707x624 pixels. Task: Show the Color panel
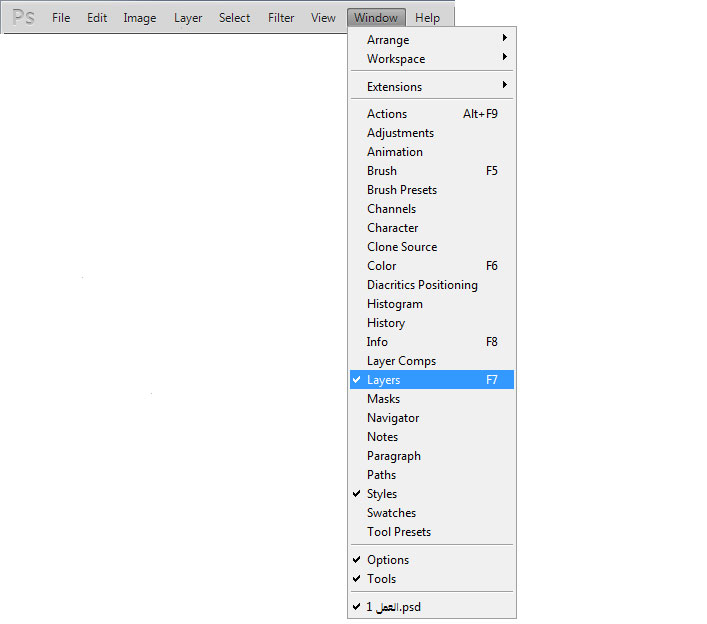[432, 266]
